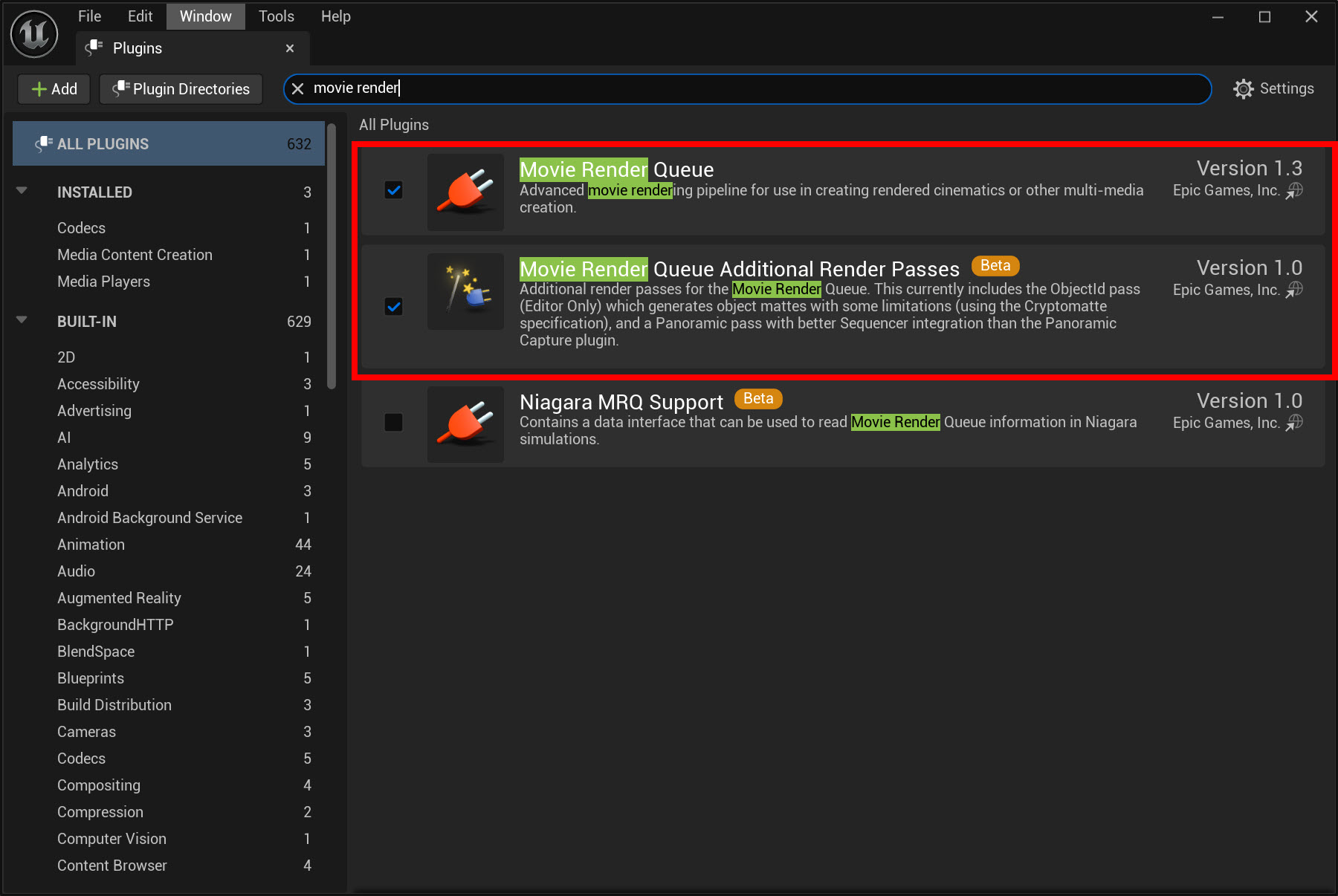Viewport: 1338px width, 896px height.
Task: Enable the Niagara MRQ Support plugin
Action: 394,422
